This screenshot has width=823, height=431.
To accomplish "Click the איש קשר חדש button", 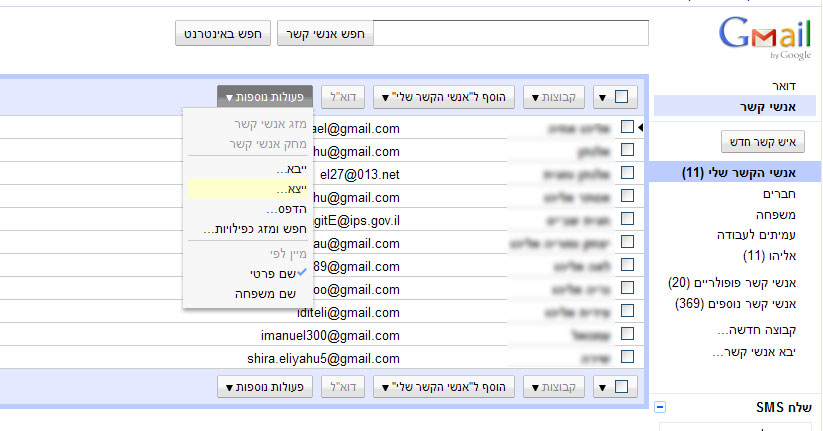I will [763, 142].
